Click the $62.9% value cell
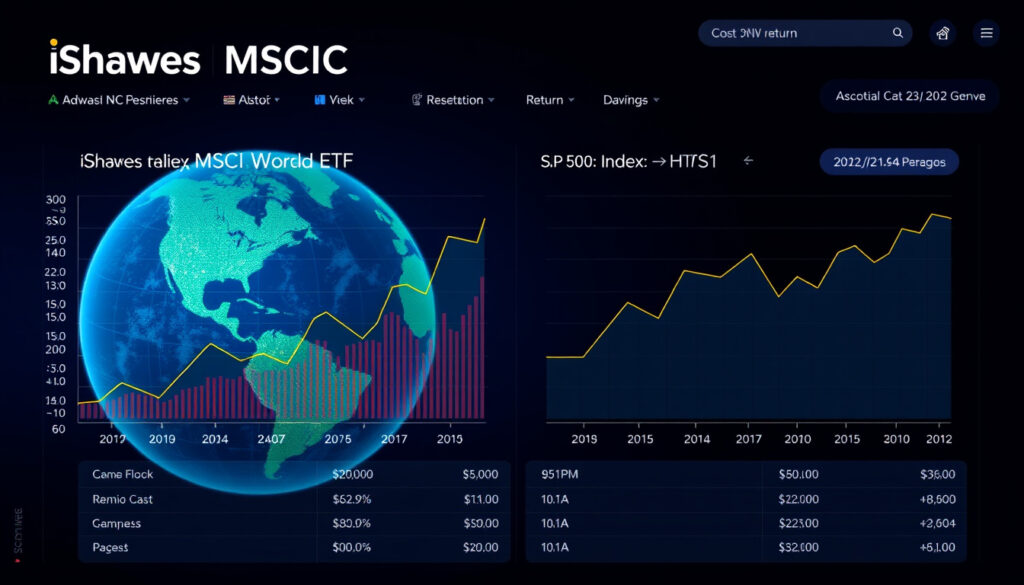This screenshot has height=585, width=1024. (x=351, y=499)
